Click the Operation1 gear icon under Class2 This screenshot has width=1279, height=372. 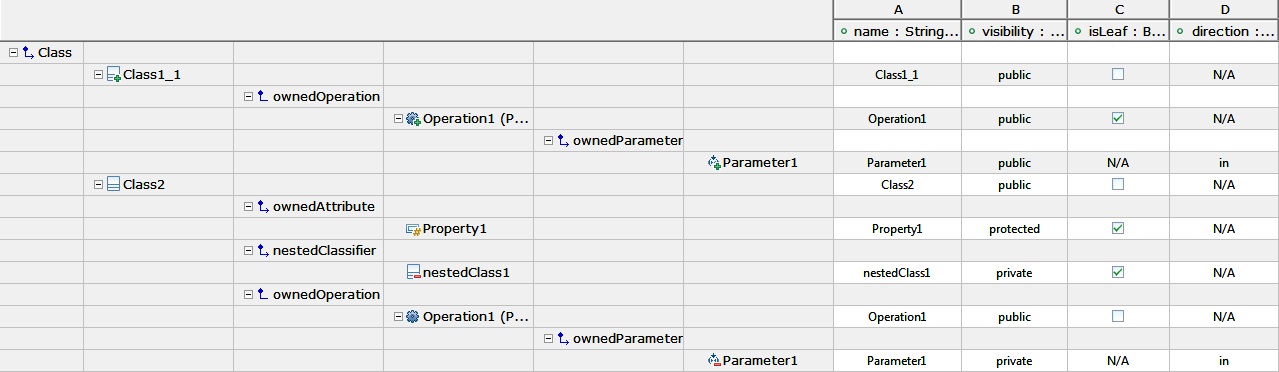pos(413,317)
